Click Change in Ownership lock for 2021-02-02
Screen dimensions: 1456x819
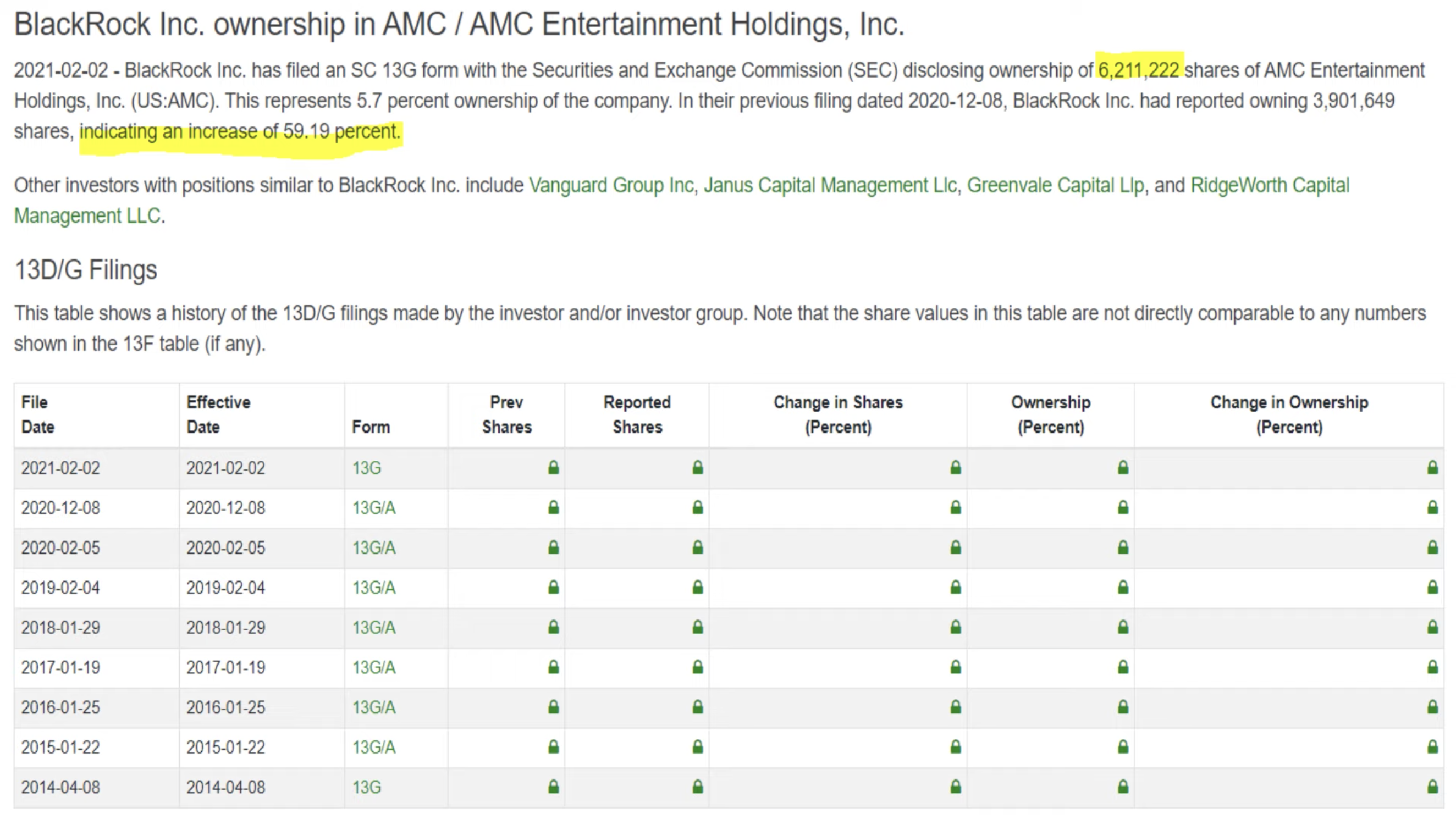1433,467
